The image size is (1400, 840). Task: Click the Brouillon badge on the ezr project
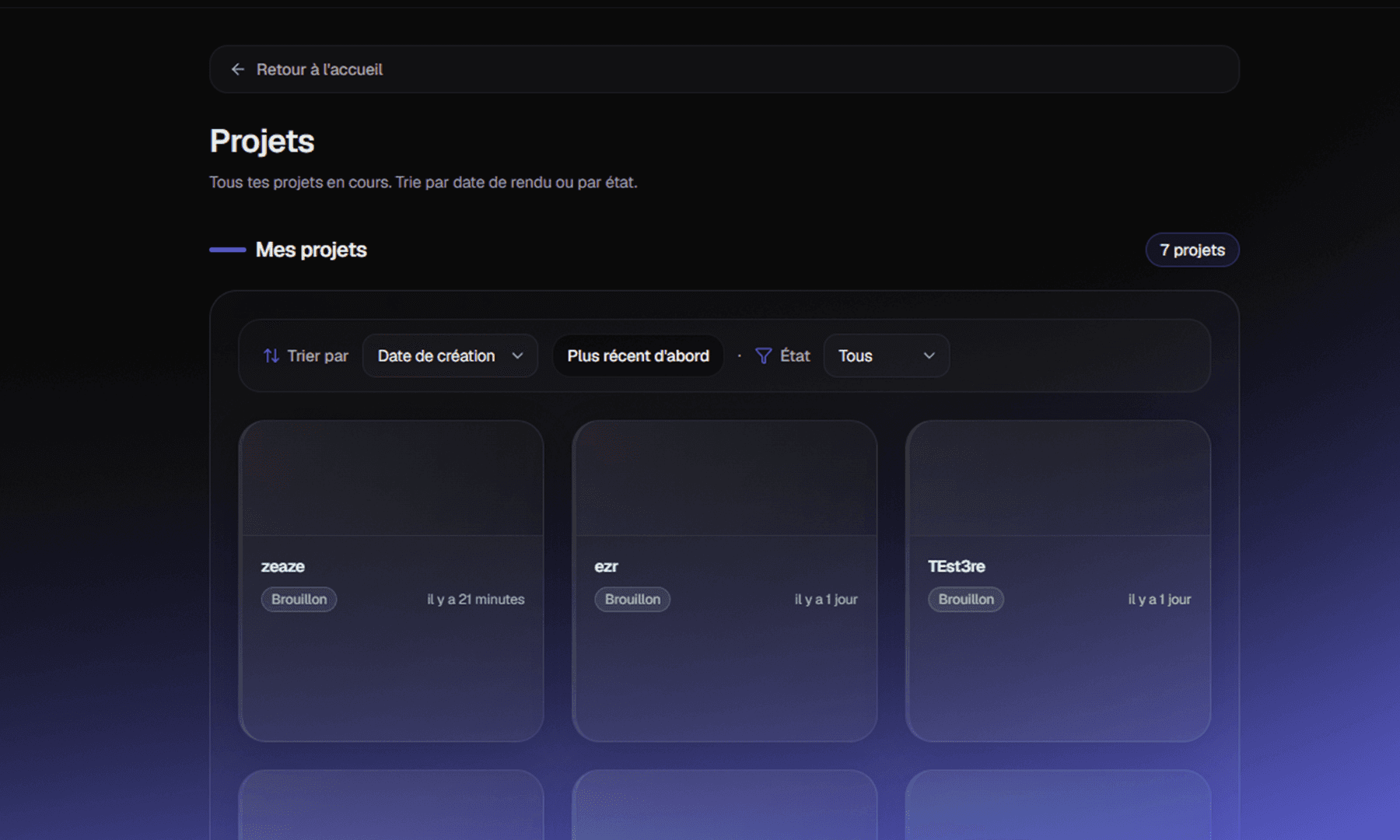click(x=632, y=599)
